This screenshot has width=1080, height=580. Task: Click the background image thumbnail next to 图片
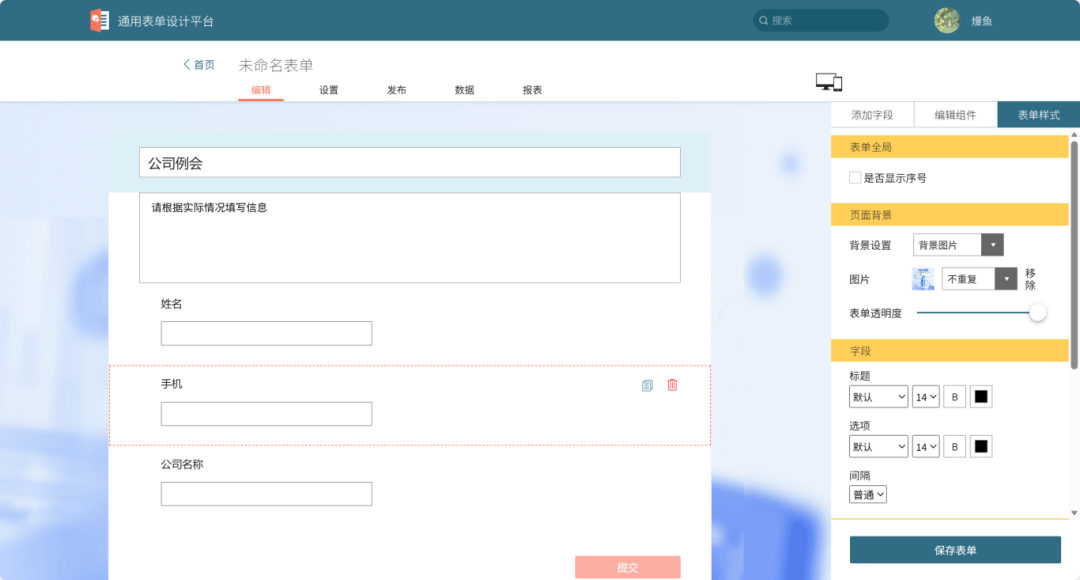pos(922,278)
